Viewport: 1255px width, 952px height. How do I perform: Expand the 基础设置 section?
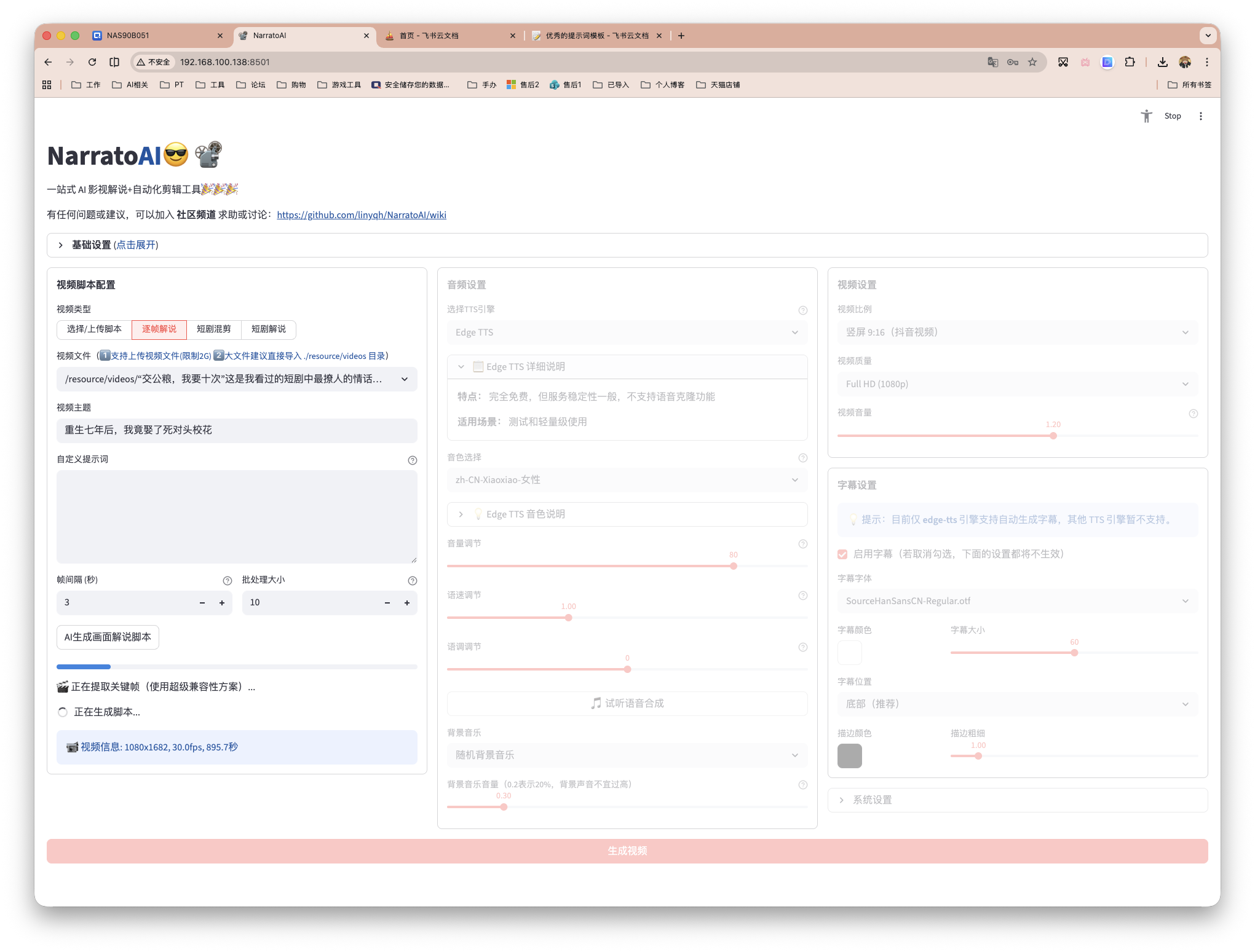pos(114,245)
